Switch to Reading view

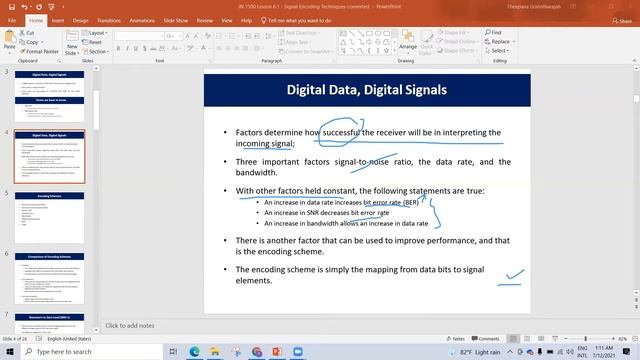pos(541,339)
